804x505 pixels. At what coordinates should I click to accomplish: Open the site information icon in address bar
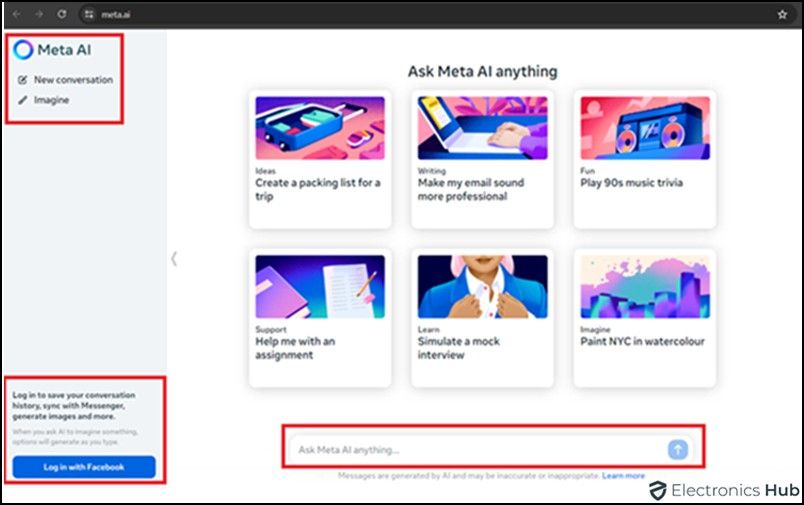(x=88, y=15)
